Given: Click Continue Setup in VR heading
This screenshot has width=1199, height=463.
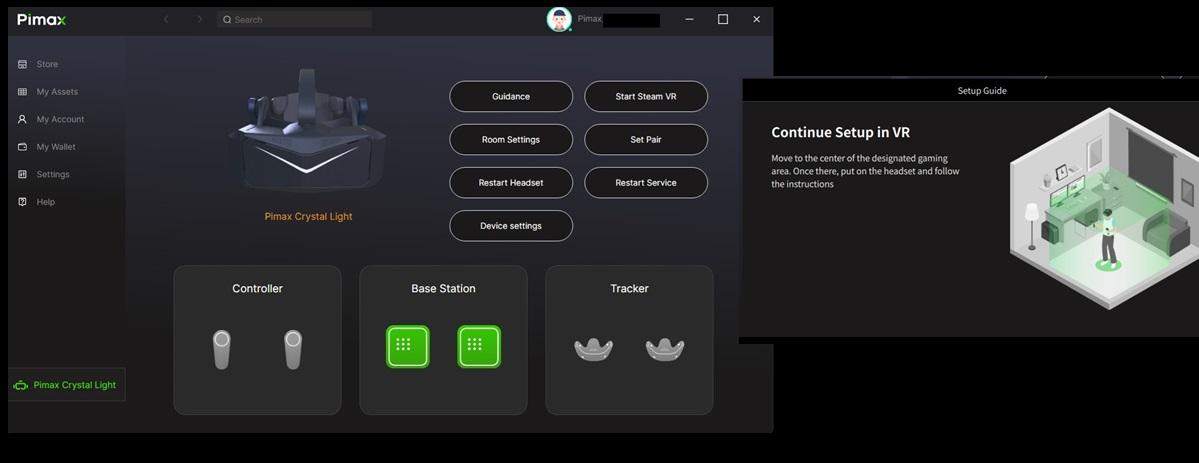Looking at the screenshot, I should (x=840, y=132).
